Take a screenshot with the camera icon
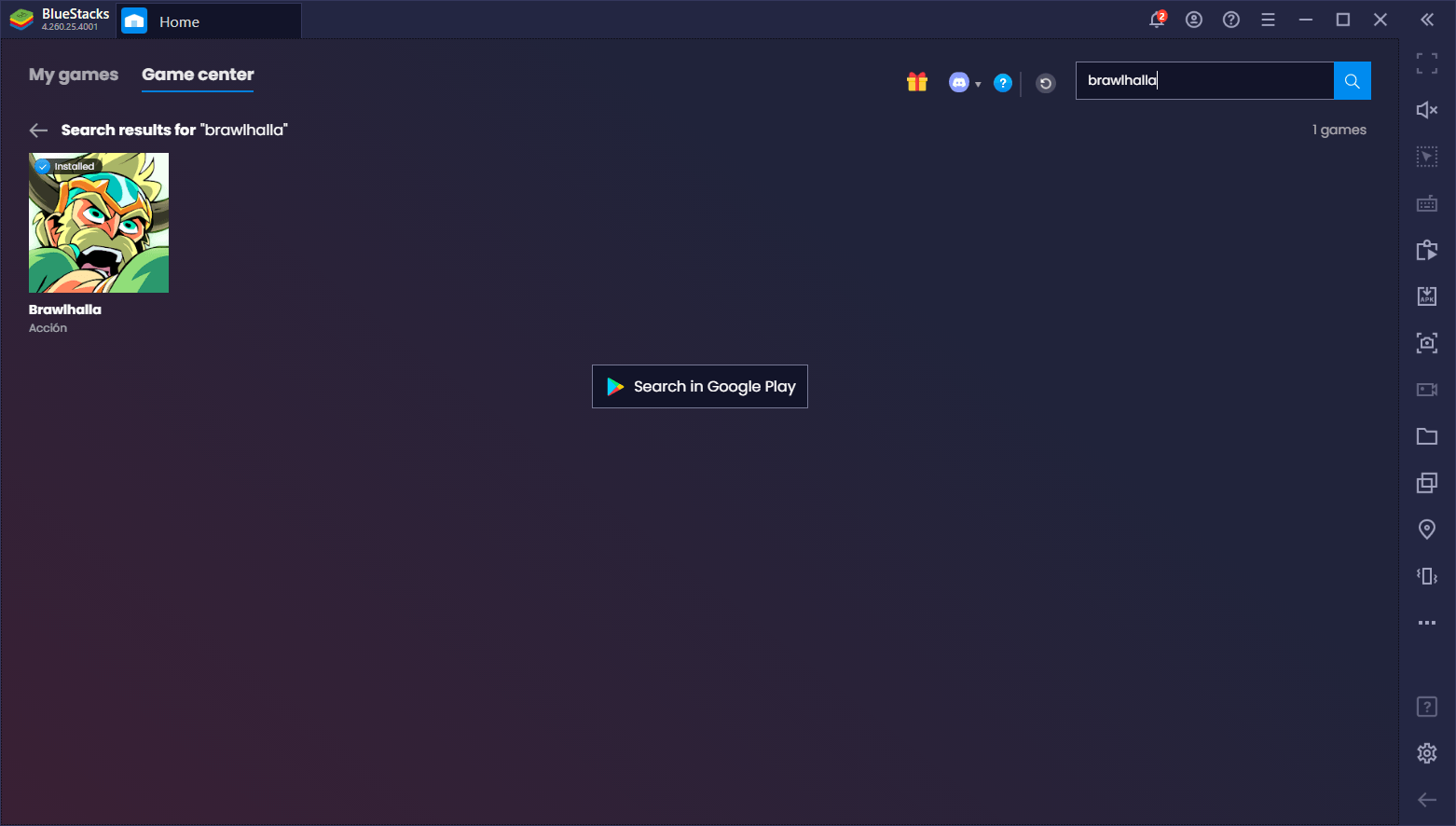 point(1427,343)
